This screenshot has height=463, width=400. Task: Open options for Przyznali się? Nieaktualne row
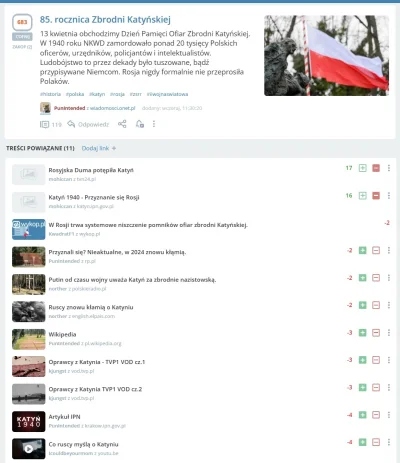(x=389, y=250)
